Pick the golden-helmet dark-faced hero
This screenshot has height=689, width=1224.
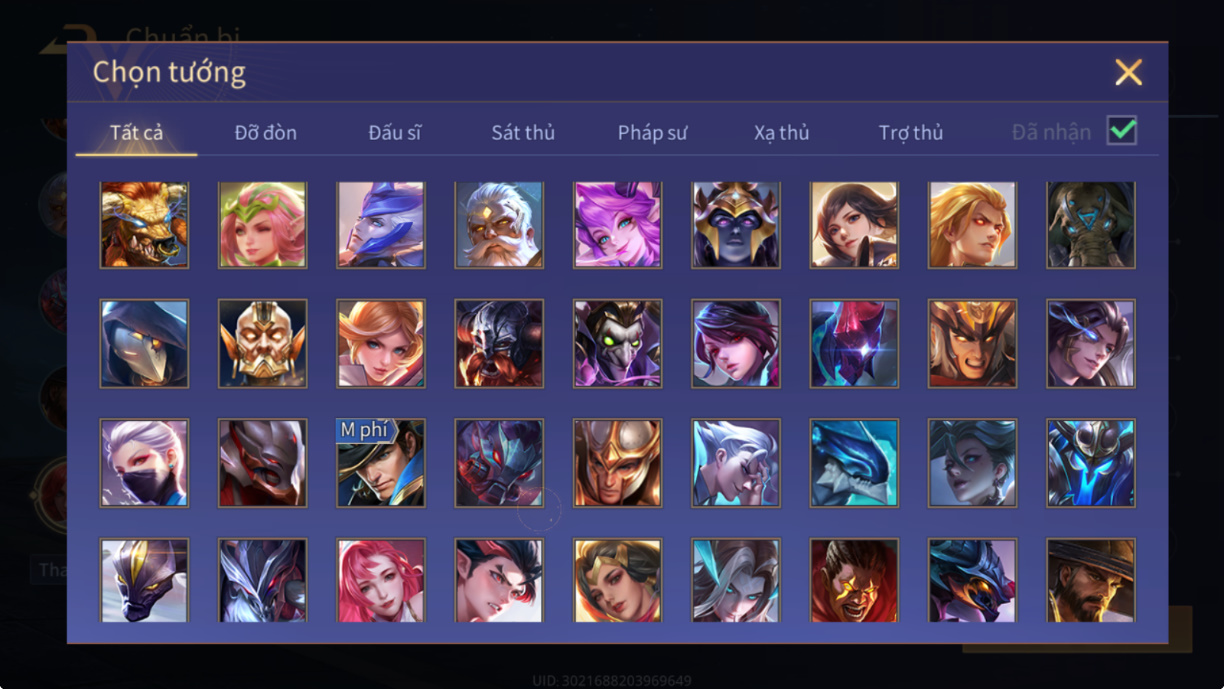point(736,225)
